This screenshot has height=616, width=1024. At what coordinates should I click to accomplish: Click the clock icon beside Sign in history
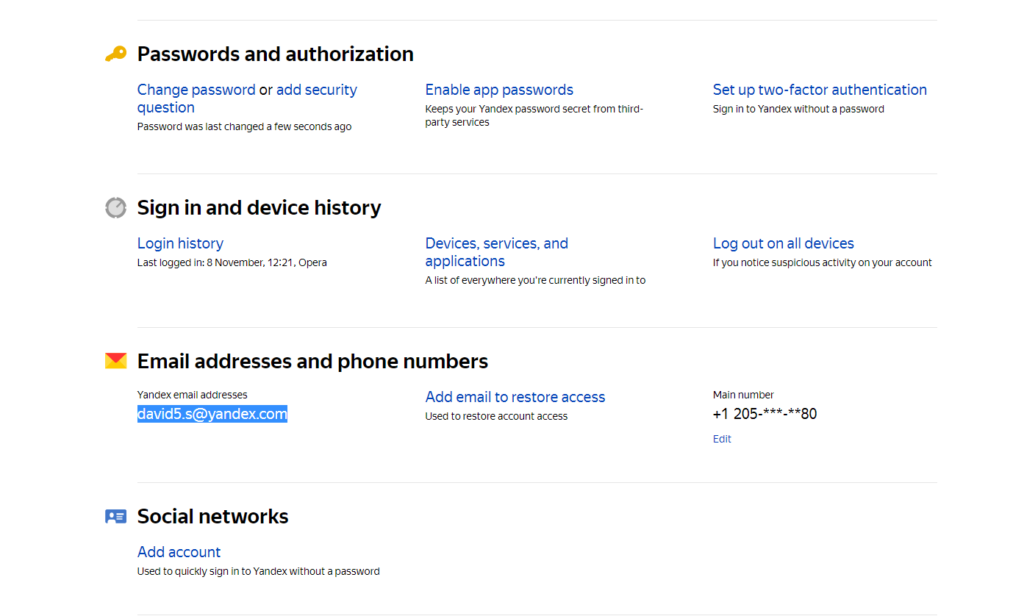(116, 208)
